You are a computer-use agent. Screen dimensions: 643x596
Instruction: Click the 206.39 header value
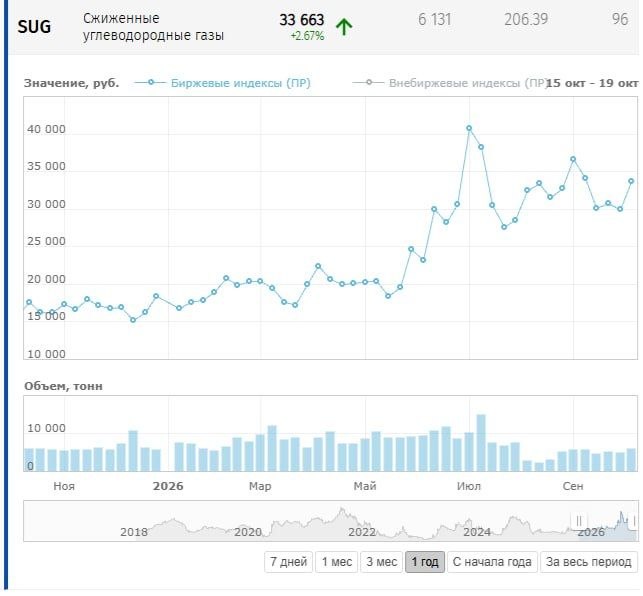point(526,19)
